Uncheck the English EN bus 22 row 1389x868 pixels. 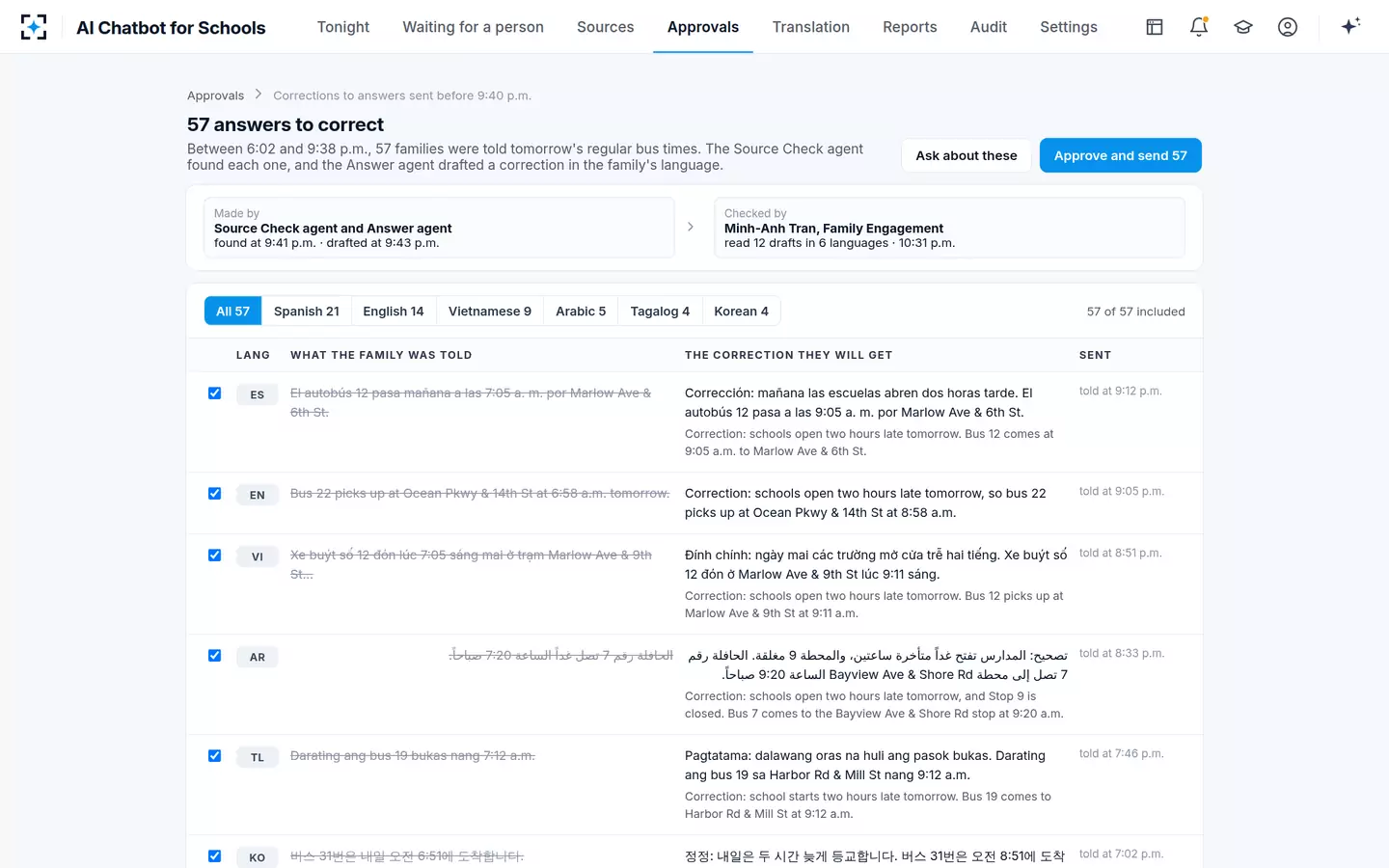214,494
